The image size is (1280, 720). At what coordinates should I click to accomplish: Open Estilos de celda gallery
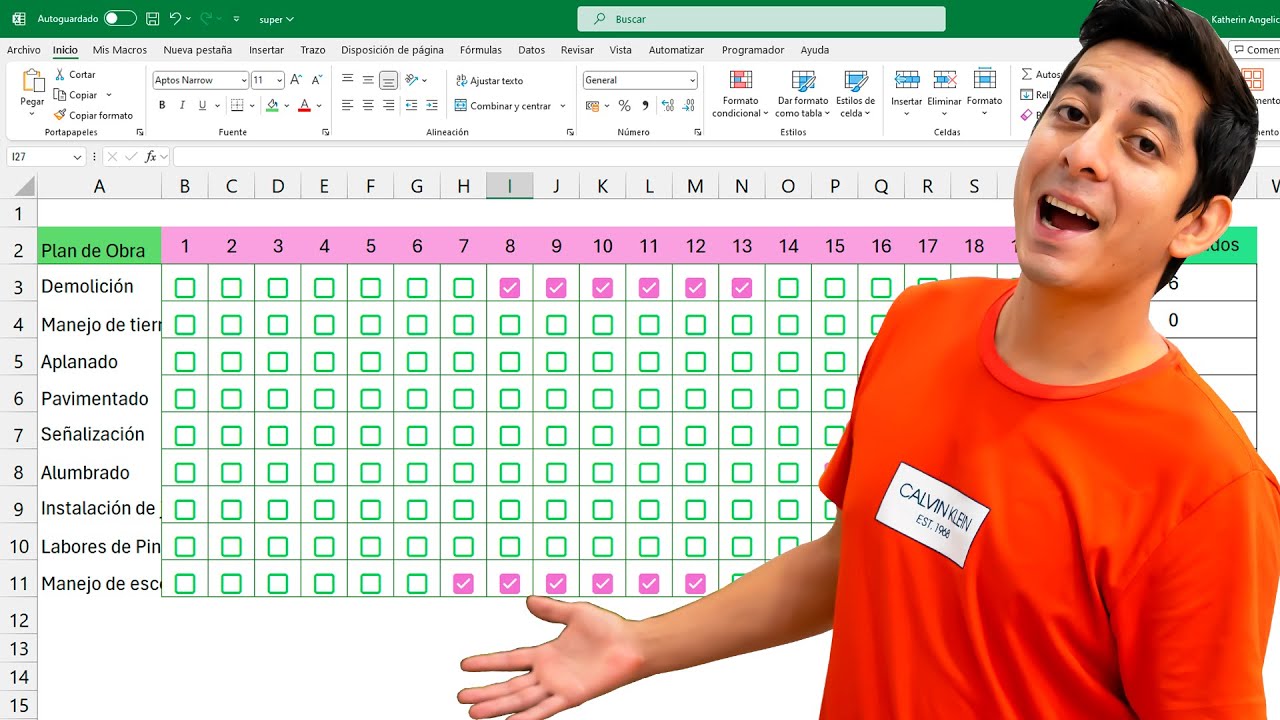pos(855,94)
